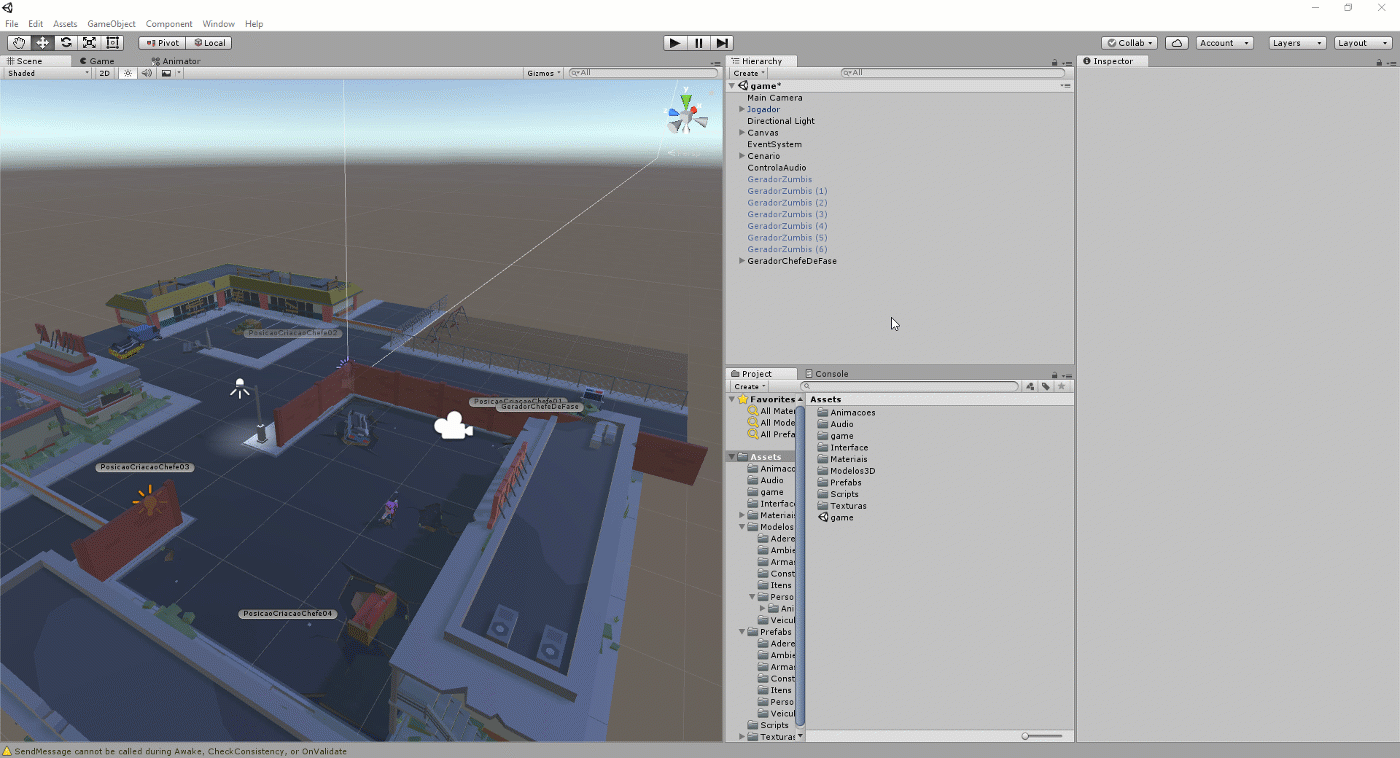Open the Layers dropdown
The image size is (1400, 758).
pos(1297,43)
